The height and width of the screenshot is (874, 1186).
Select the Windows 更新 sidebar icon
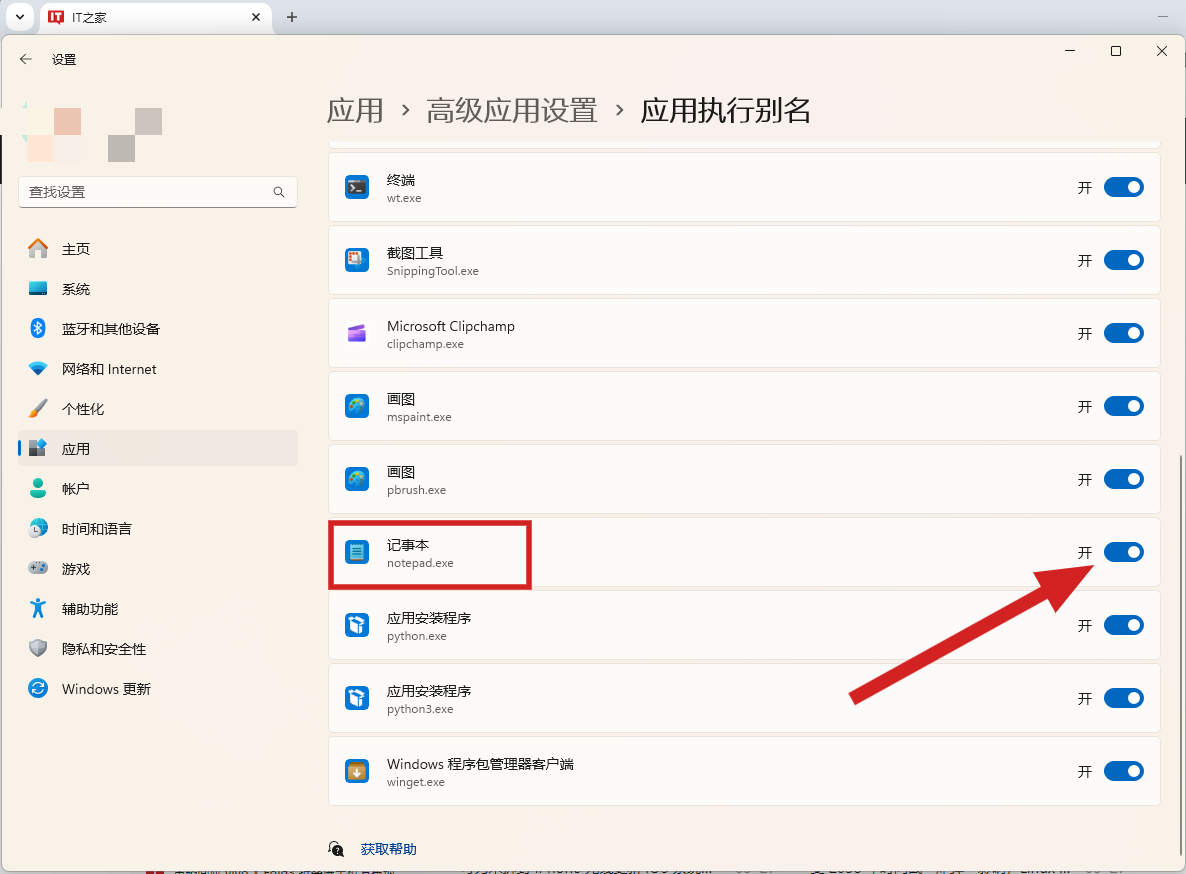click(x=37, y=688)
